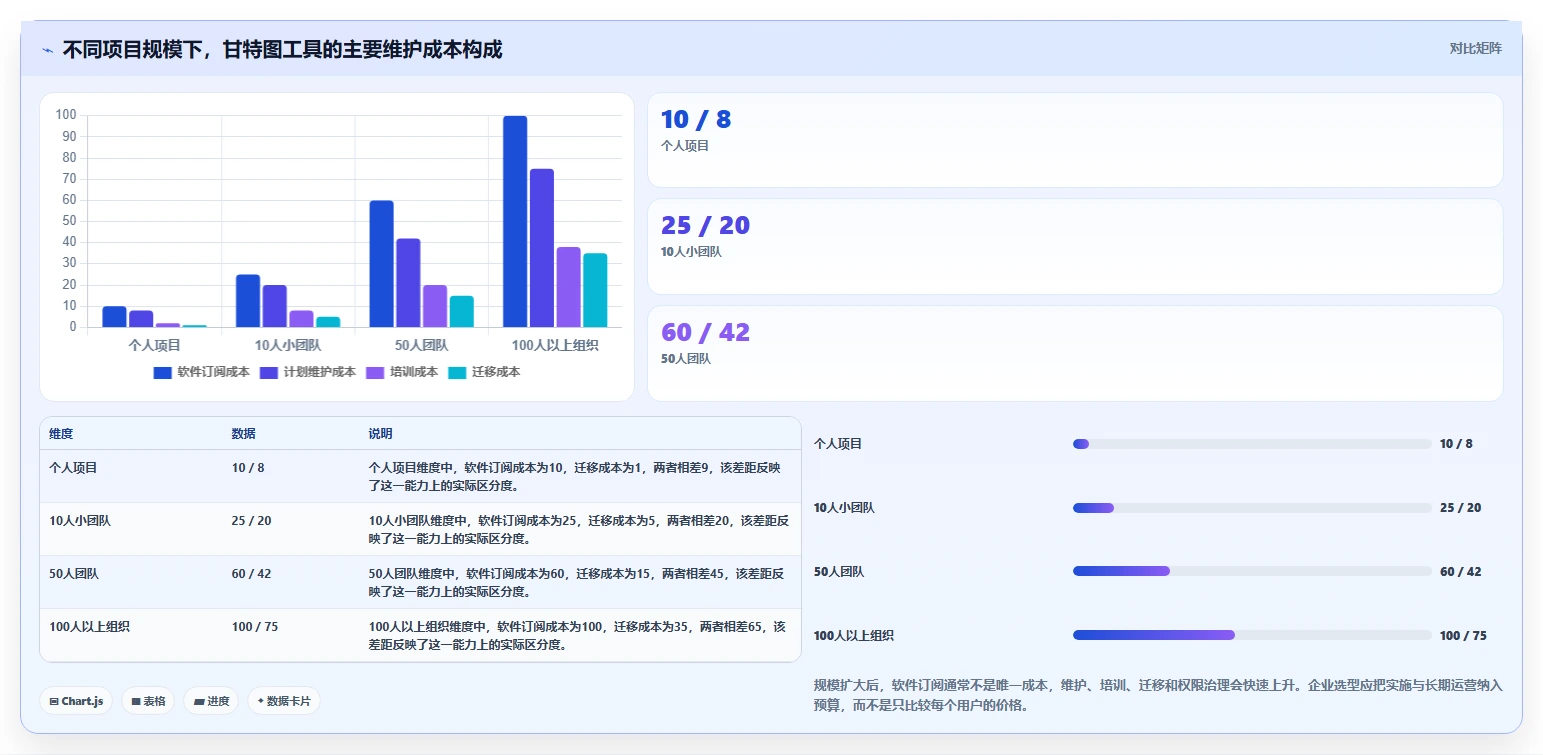Viewport: 1543px width, 755px height.
Task: Click the 100人以上组织 x-axis label on chart
Action: point(555,345)
